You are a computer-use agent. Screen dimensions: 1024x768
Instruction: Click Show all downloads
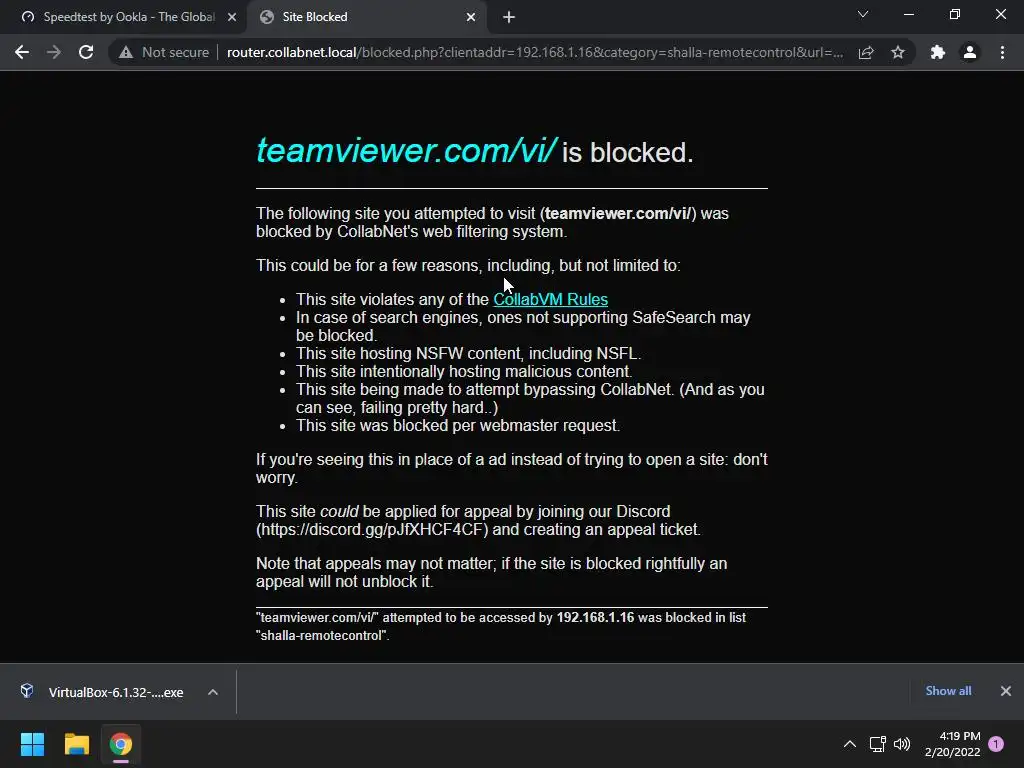(x=948, y=691)
